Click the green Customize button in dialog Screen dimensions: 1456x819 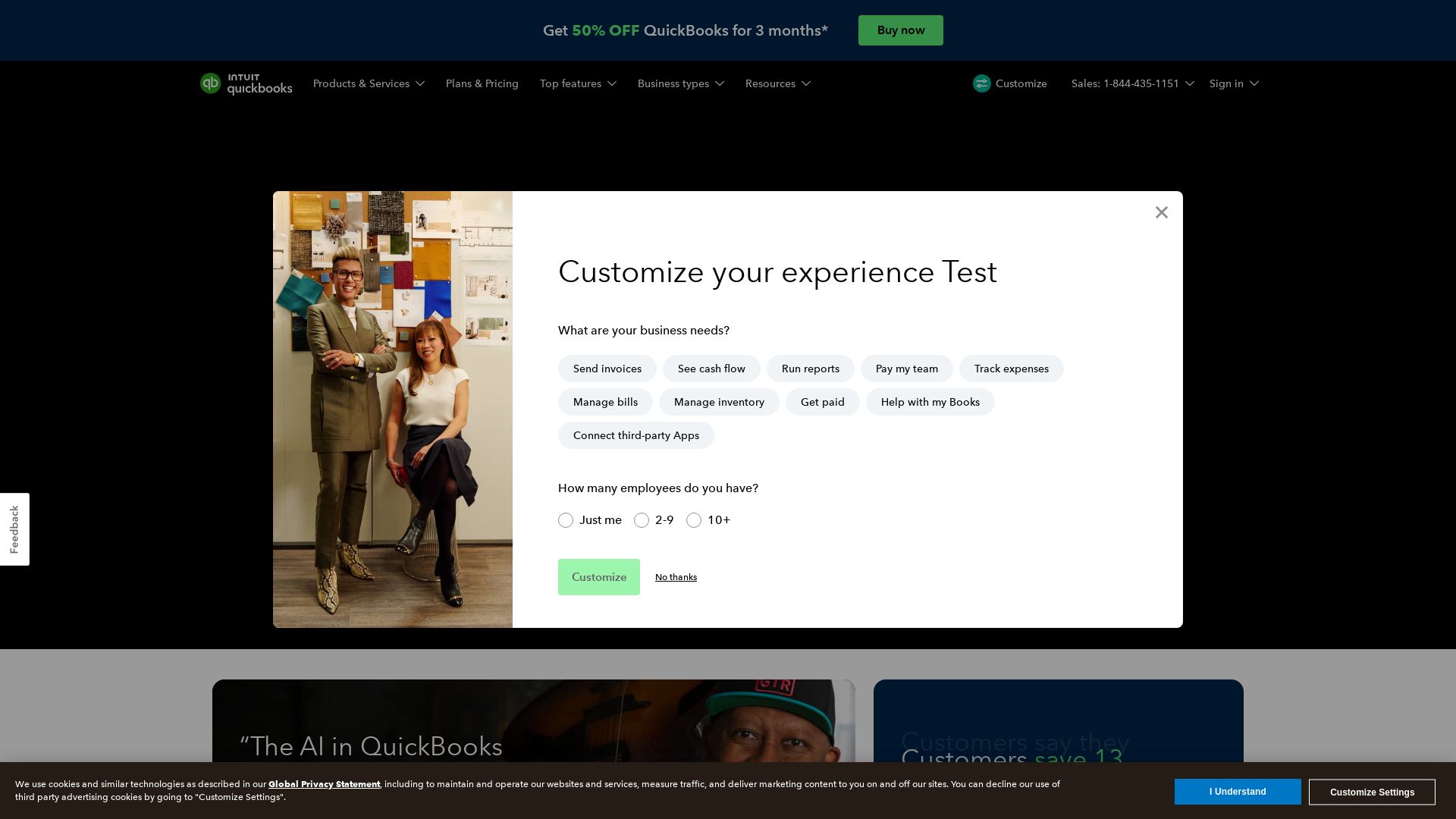click(x=599, y=577)
